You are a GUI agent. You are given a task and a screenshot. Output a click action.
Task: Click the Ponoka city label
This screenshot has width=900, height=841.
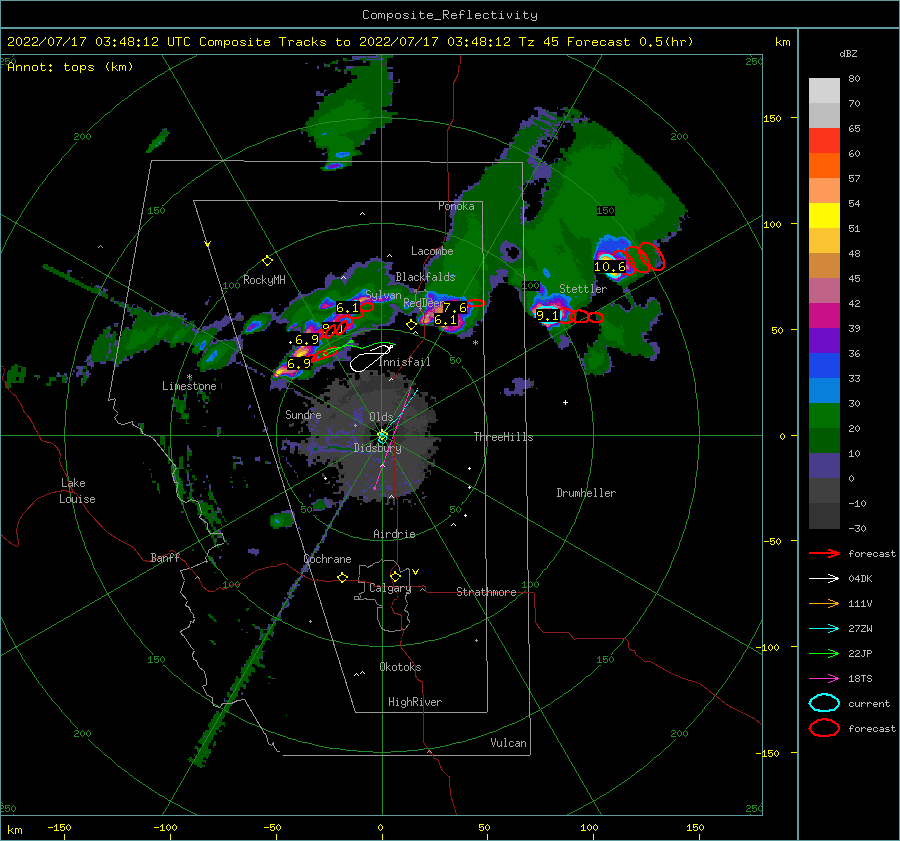click(456, 206)
